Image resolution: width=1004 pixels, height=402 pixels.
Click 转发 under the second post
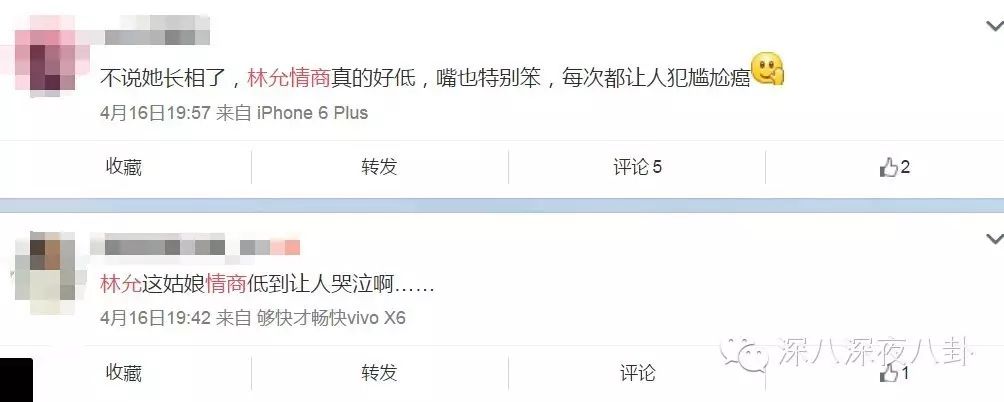point(379,373)
